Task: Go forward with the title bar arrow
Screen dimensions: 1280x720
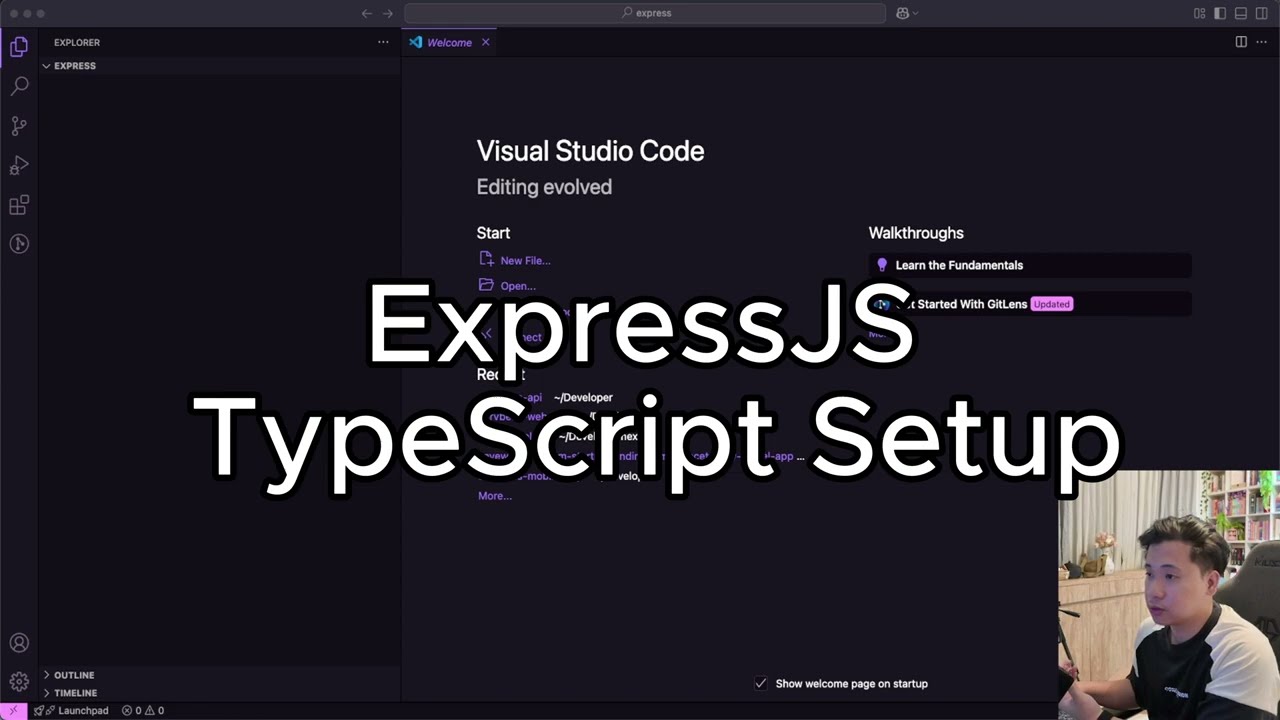Action: click(388, 13)
